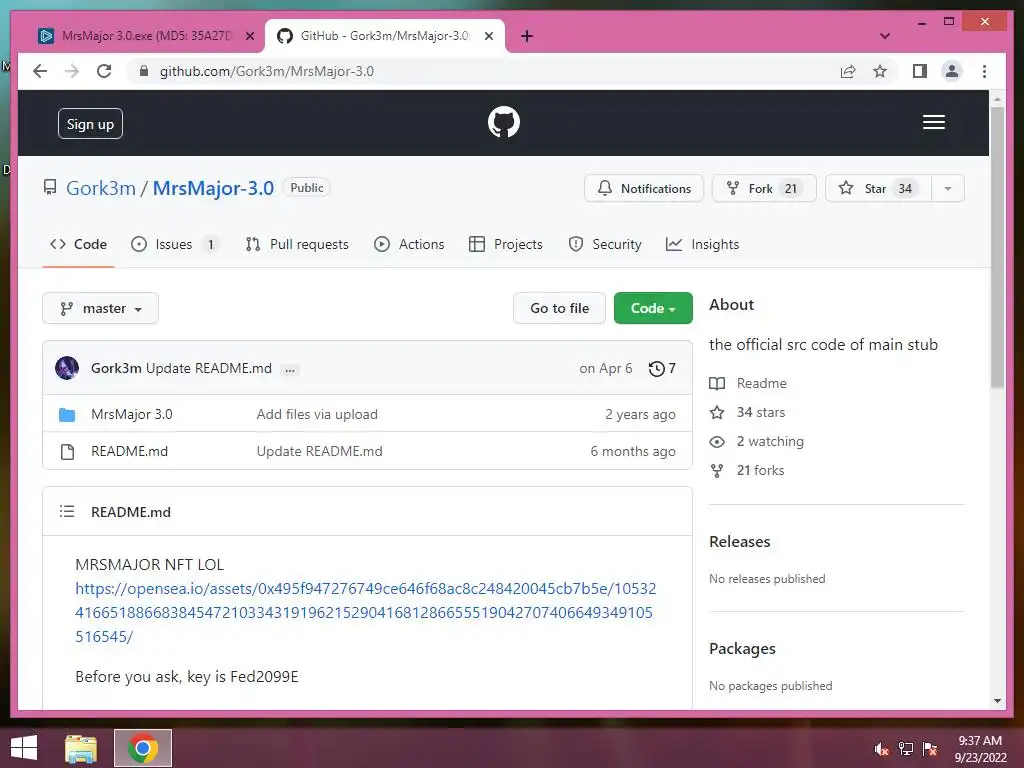The width and height of the screenshot is (1024, 768).
Task: Click 21 forks link
Action: pos(747,470)
